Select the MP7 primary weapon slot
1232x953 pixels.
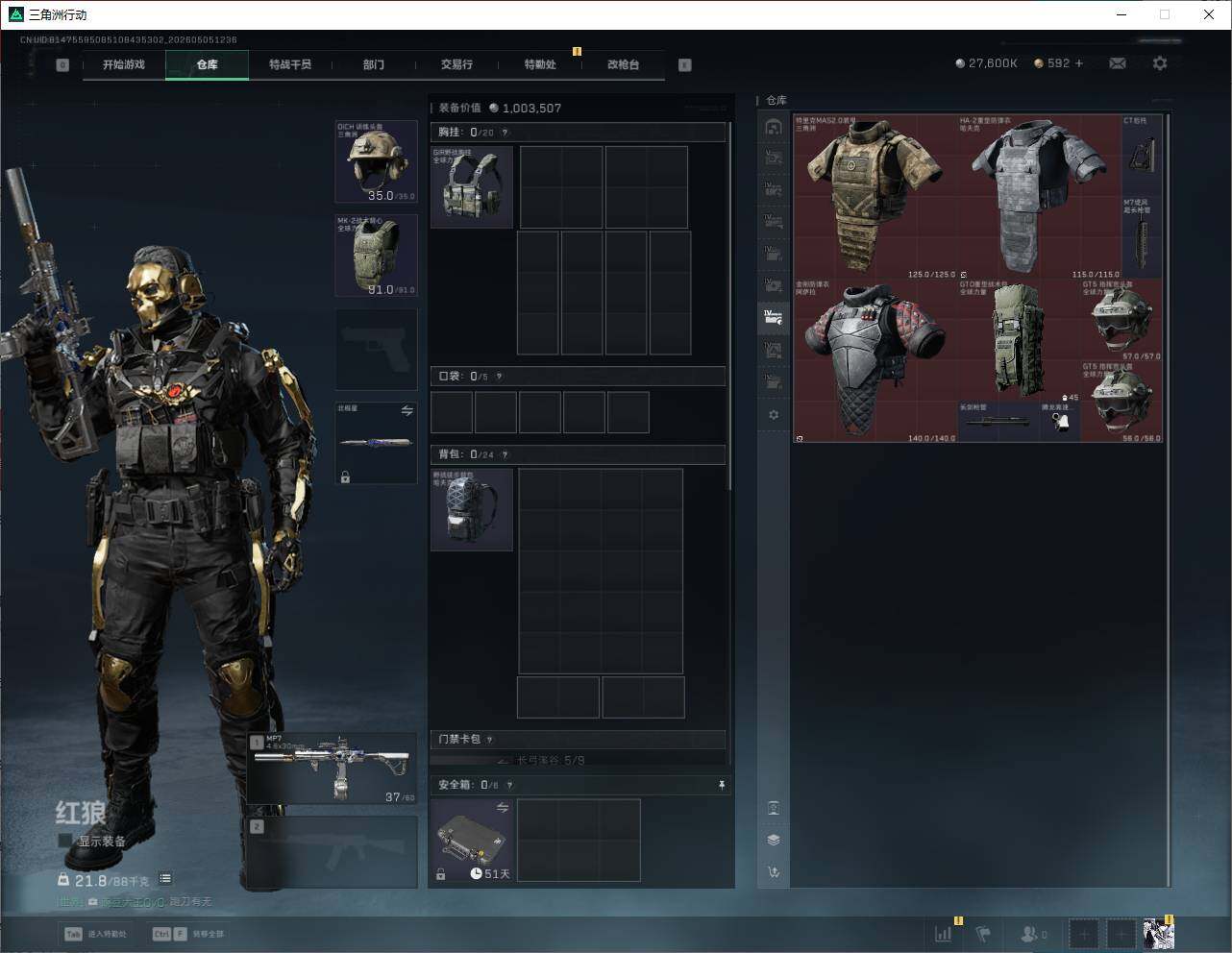tap(333, 769)
